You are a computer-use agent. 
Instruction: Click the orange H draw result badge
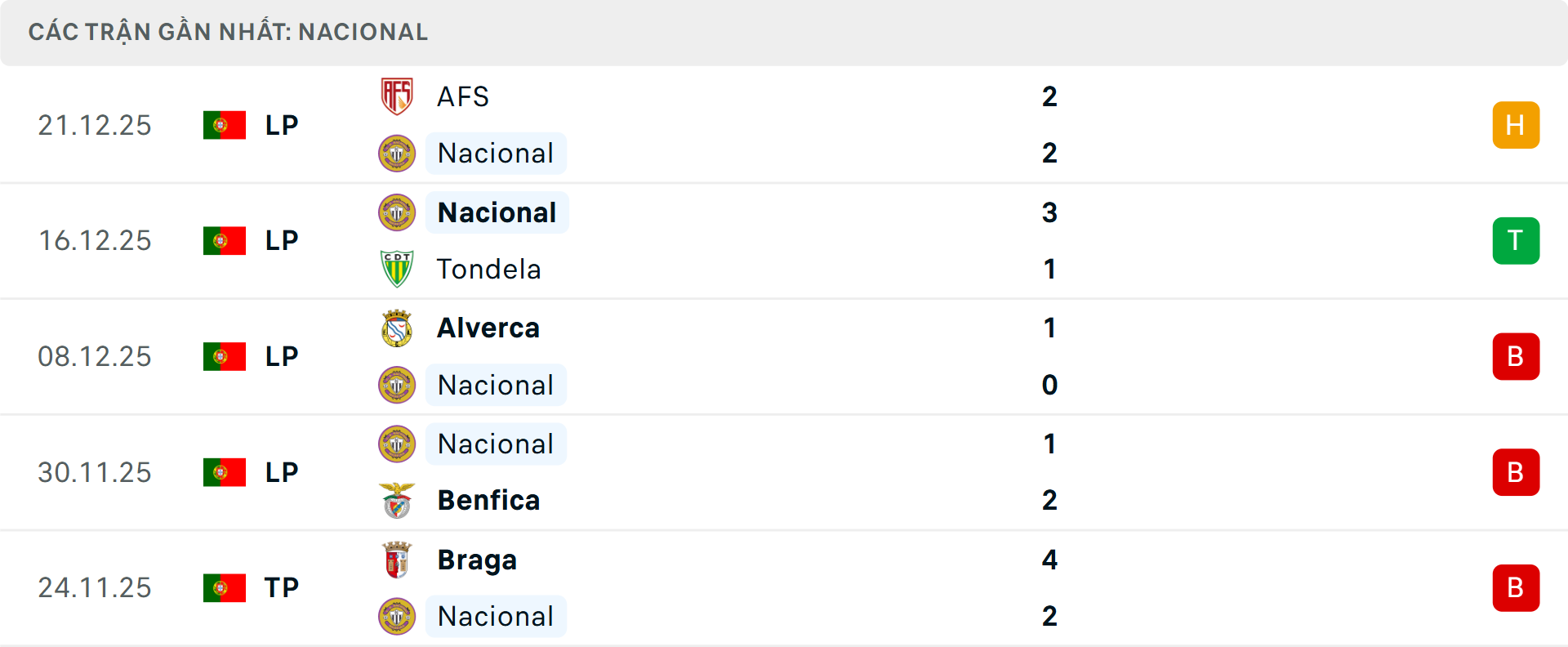pyautogui.click(x=1516, y=125)
